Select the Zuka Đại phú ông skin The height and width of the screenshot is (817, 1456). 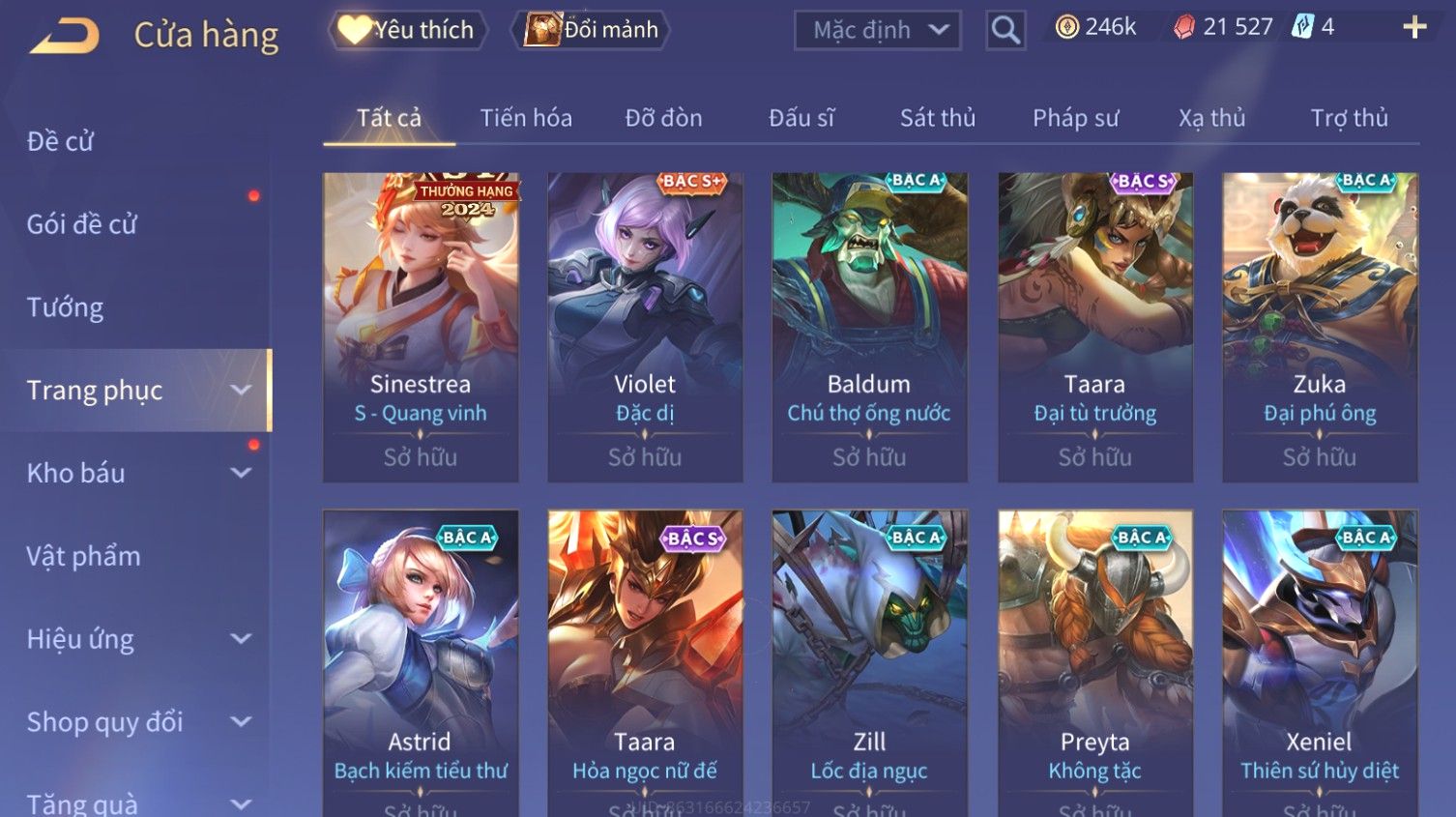[1320, 327]
